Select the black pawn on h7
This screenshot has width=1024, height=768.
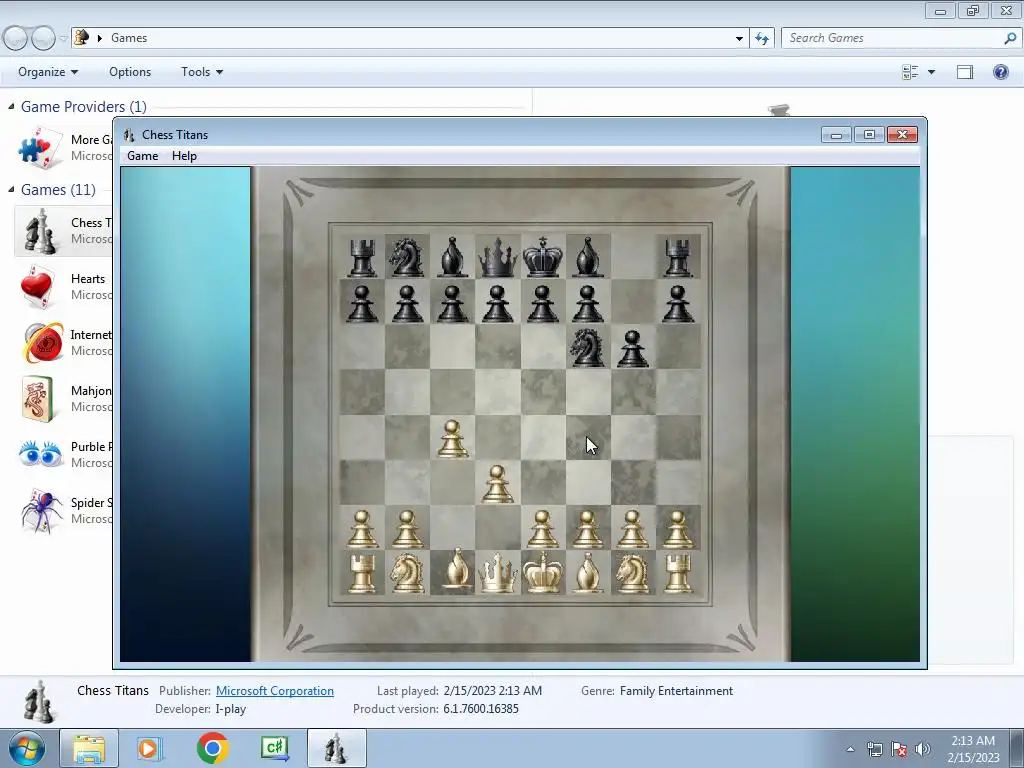[x=678, y=304]
